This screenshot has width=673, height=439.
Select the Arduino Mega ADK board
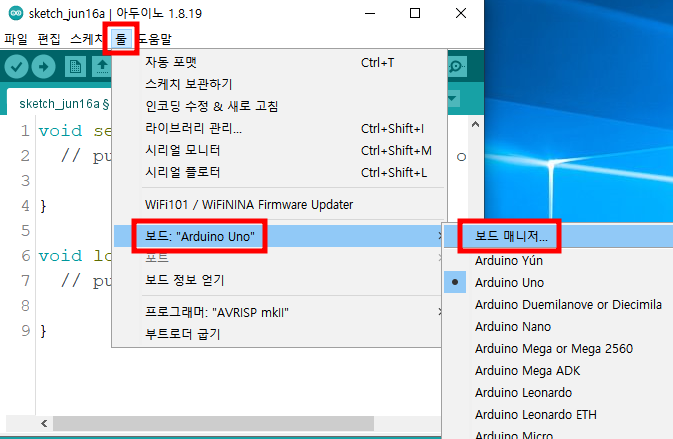[558, 370]
